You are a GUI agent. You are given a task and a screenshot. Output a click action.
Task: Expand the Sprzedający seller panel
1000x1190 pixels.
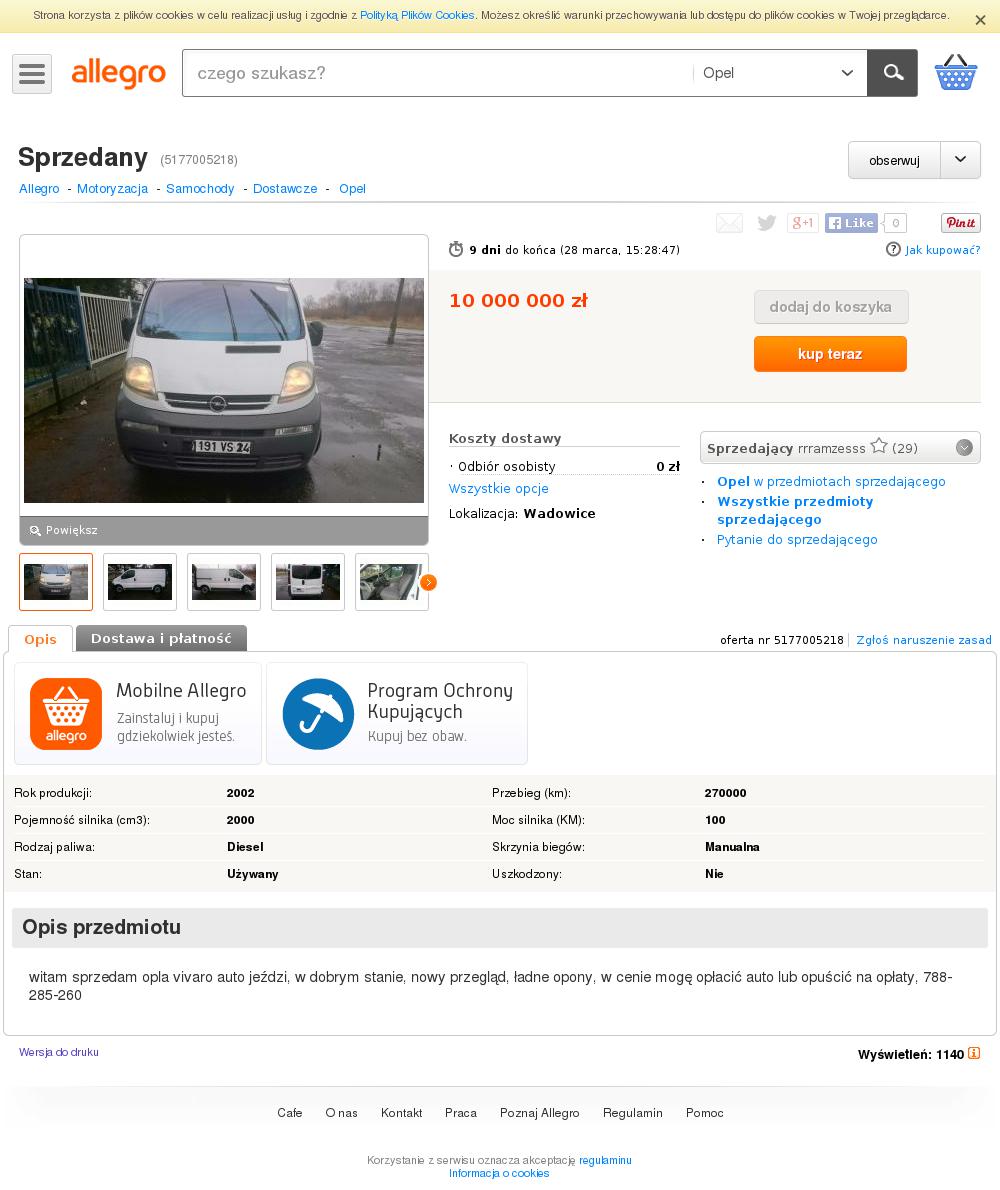click(964, 448)
